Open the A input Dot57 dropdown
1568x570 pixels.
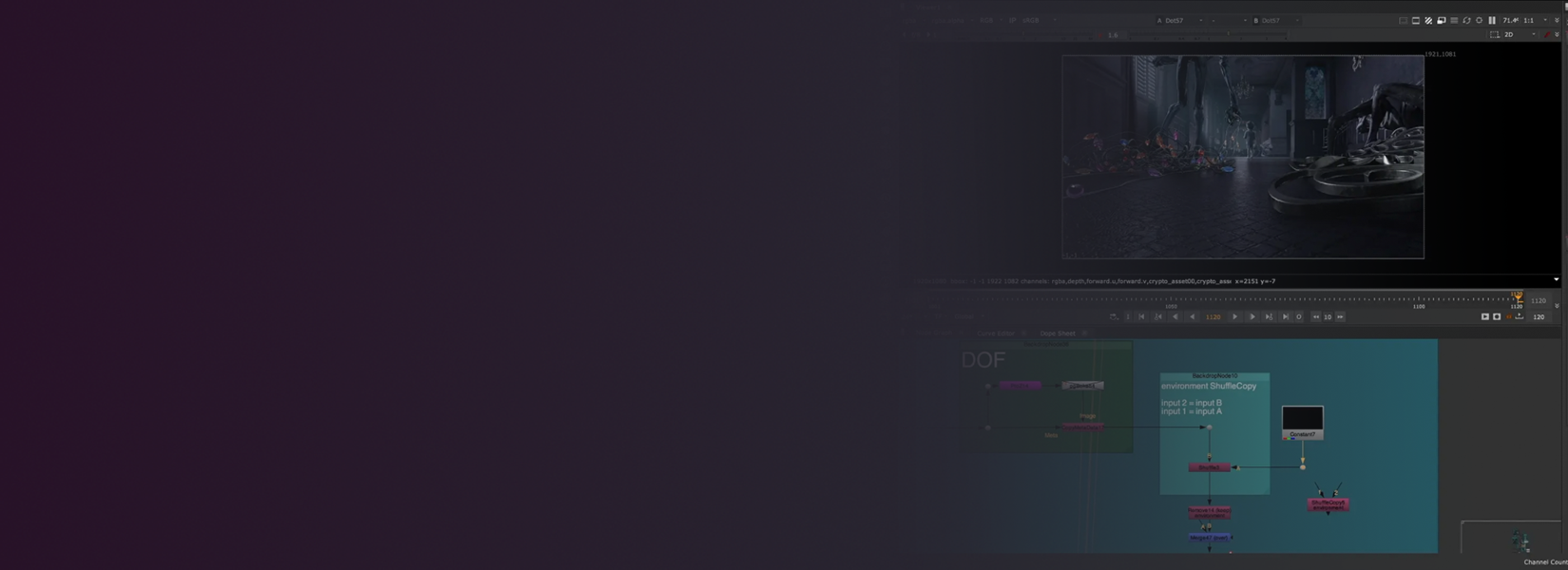[1180, 20]
